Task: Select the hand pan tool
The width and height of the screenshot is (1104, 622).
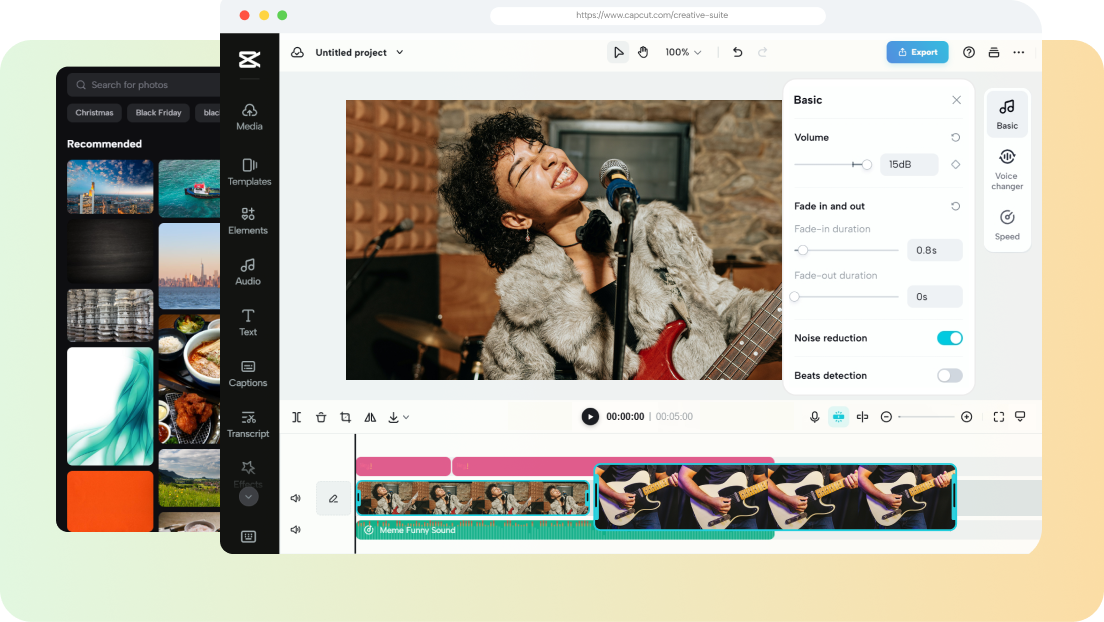Action: point(643,52)
